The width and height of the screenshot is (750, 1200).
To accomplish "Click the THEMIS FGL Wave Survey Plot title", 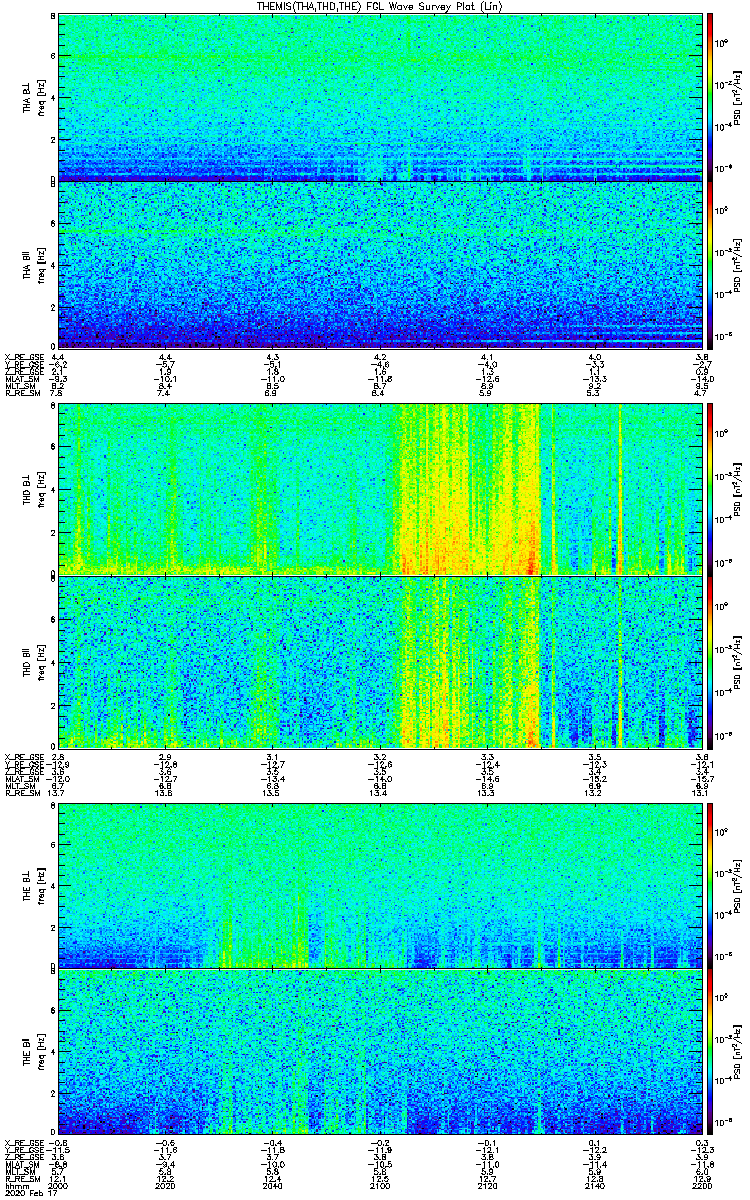I will coord(380,6).
